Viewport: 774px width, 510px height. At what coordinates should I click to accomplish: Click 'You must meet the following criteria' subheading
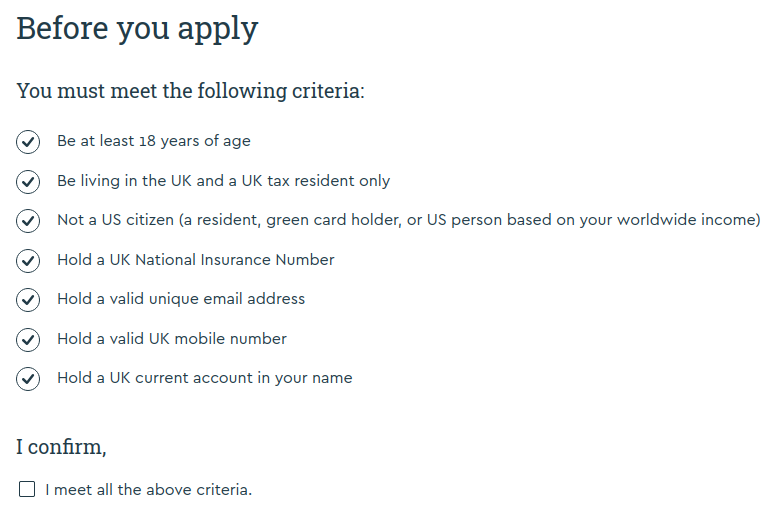pos(191,91)
